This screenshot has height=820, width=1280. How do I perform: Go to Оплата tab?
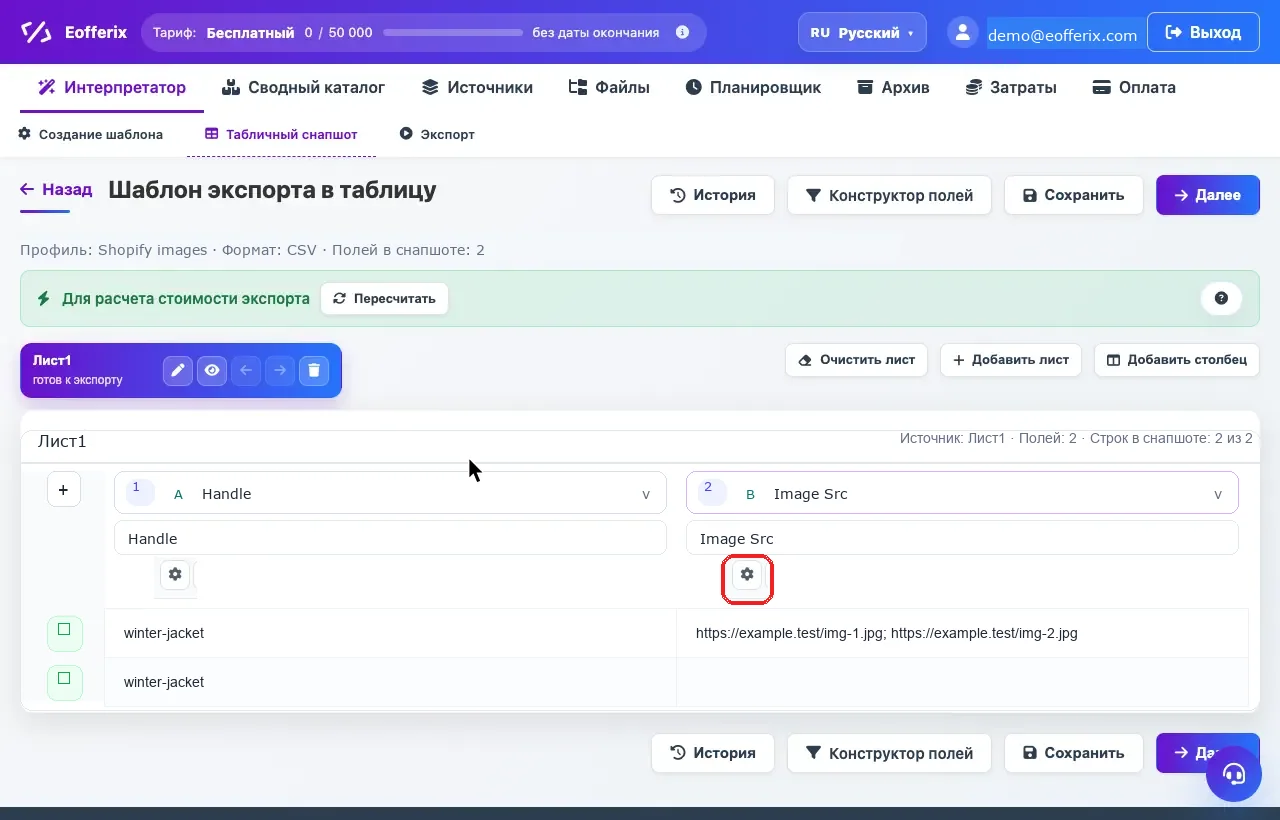point(1134,88)
